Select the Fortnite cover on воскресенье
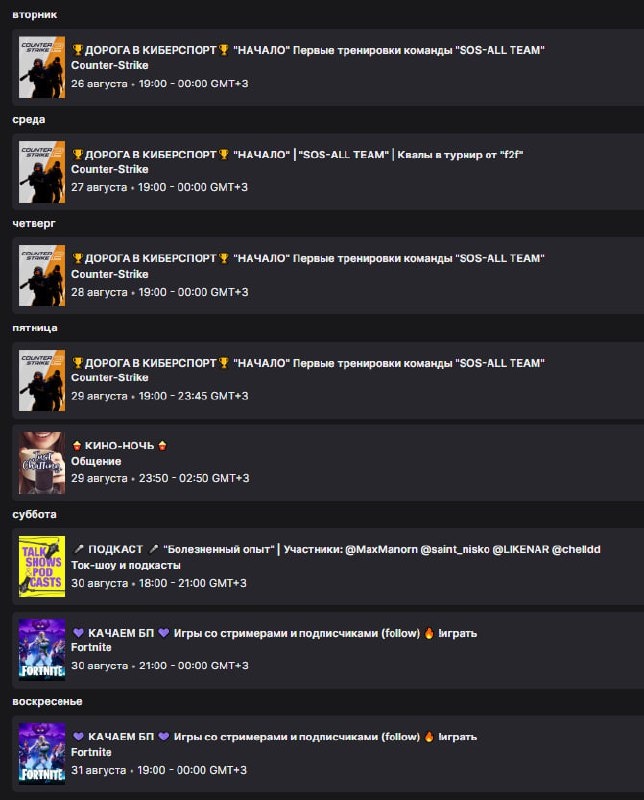644x800 pixels. point(42,754)
